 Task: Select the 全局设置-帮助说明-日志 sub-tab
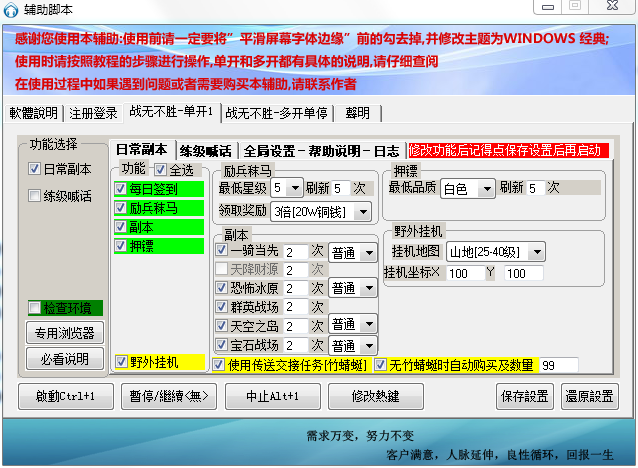[321, 151]
